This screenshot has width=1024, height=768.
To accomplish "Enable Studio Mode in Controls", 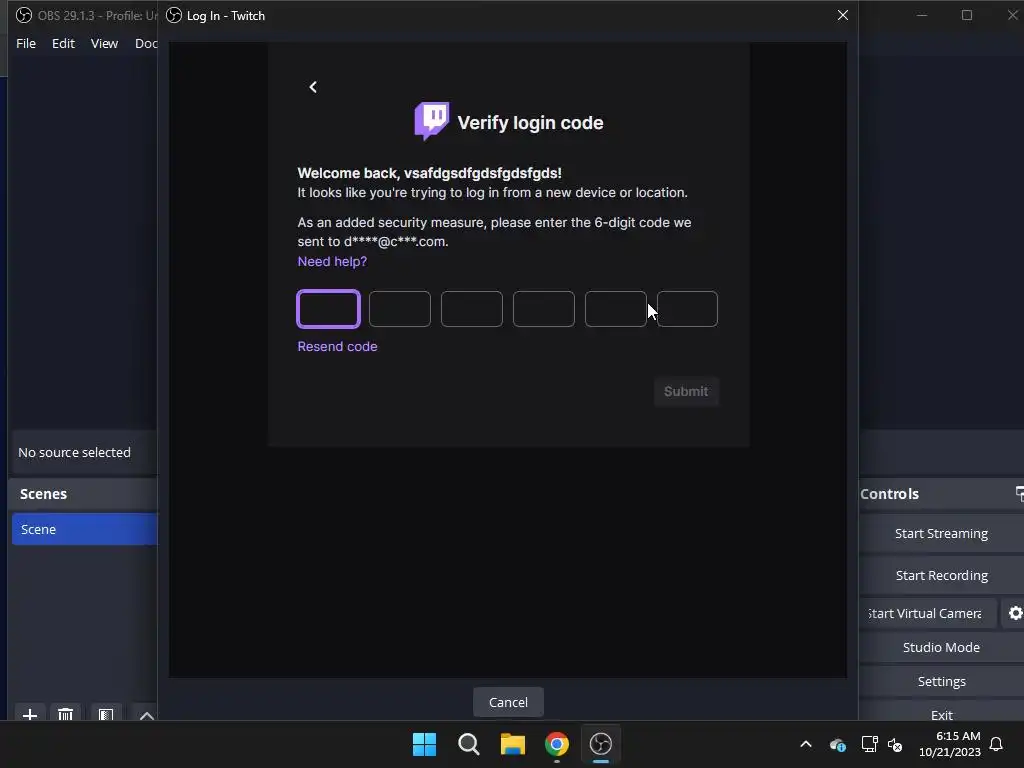I will pos(941,647).
